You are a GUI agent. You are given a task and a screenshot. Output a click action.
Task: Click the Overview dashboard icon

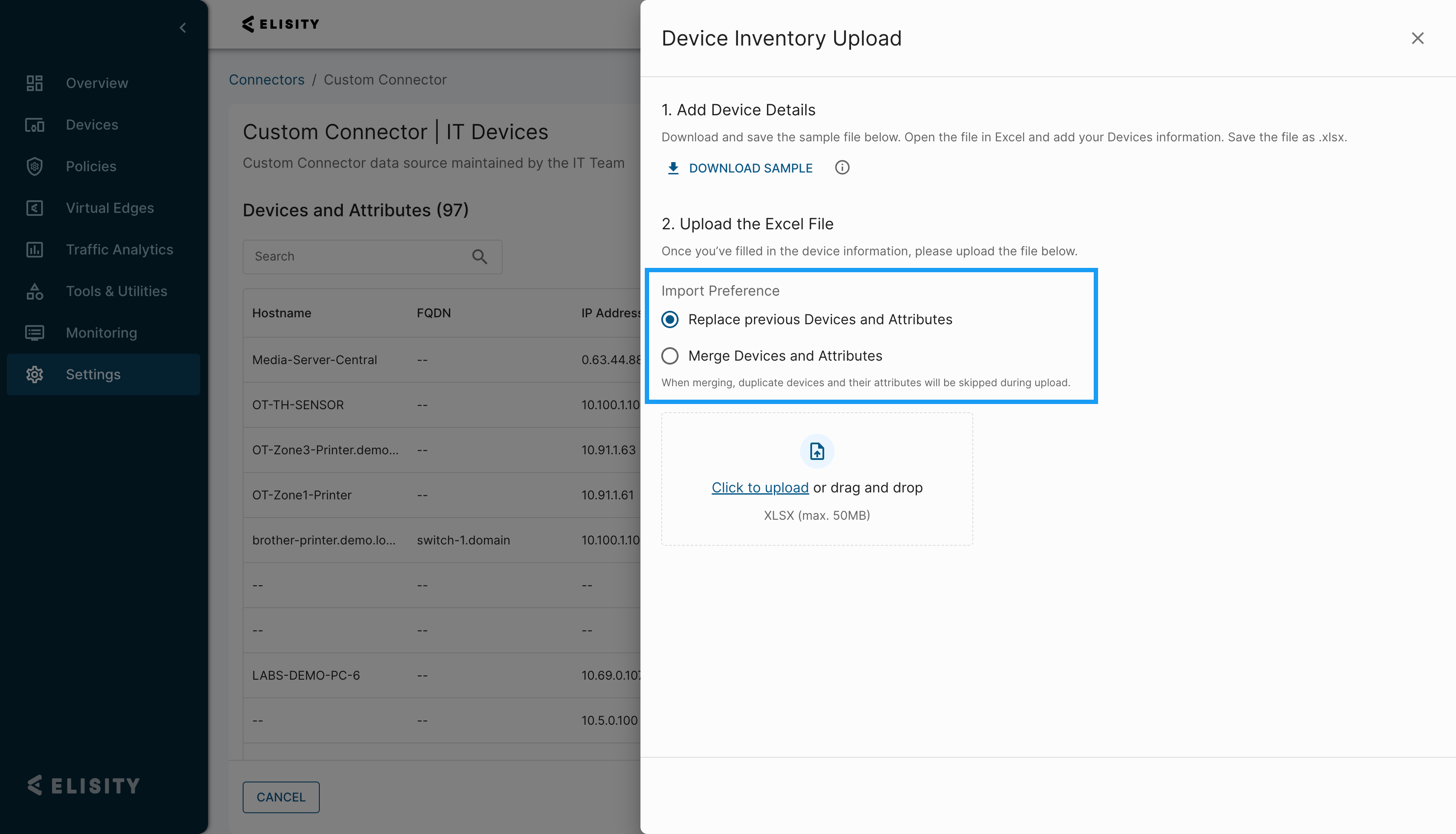(x=34, y=83)
